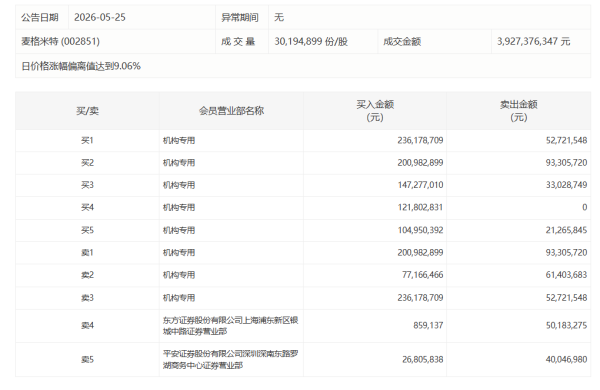The image size is (600, 390).
Task: Click 机构专用 in the 卖2 row
Action: coord(179,275)
